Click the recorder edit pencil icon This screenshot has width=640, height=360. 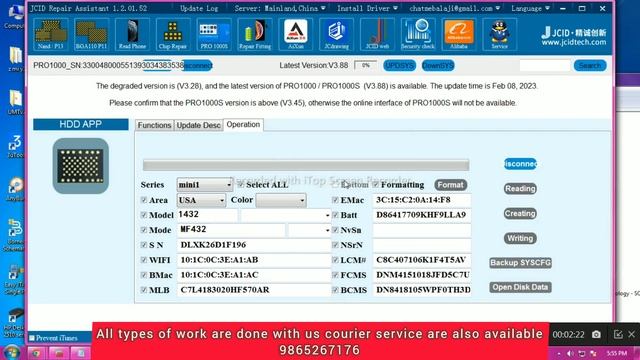(618, 335)
